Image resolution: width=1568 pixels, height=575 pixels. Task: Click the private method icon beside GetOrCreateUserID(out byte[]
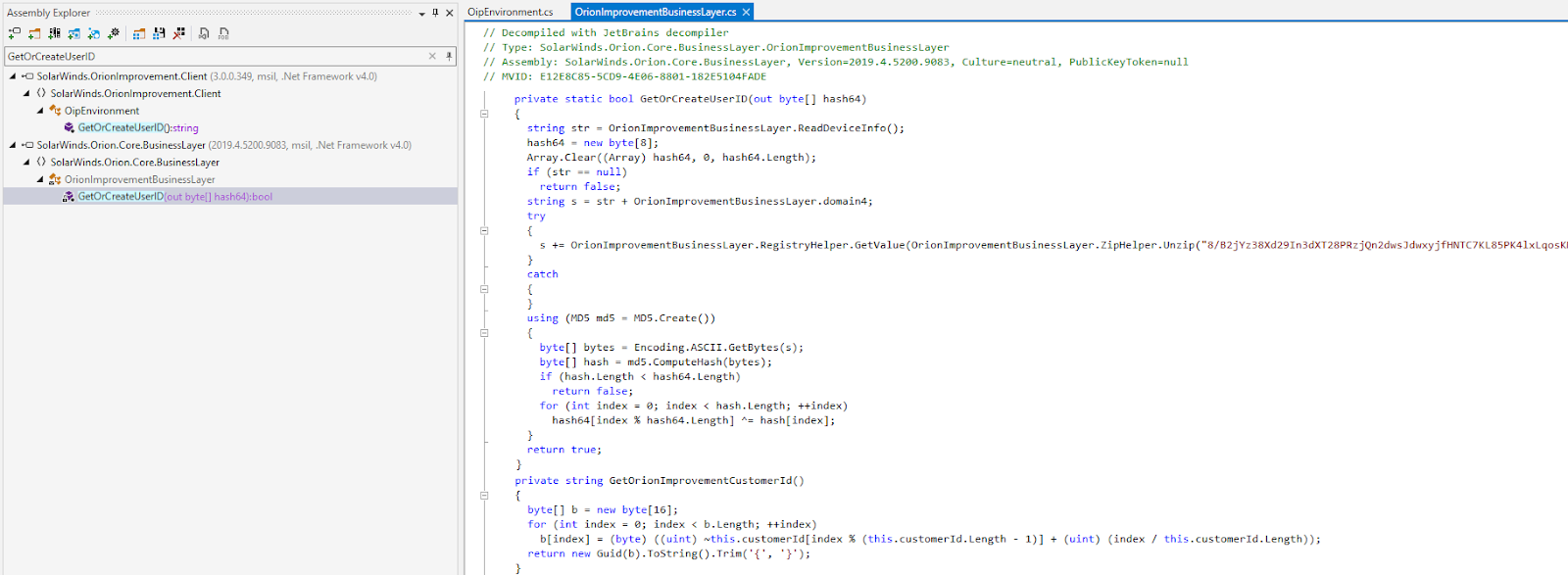click(69, 197)
